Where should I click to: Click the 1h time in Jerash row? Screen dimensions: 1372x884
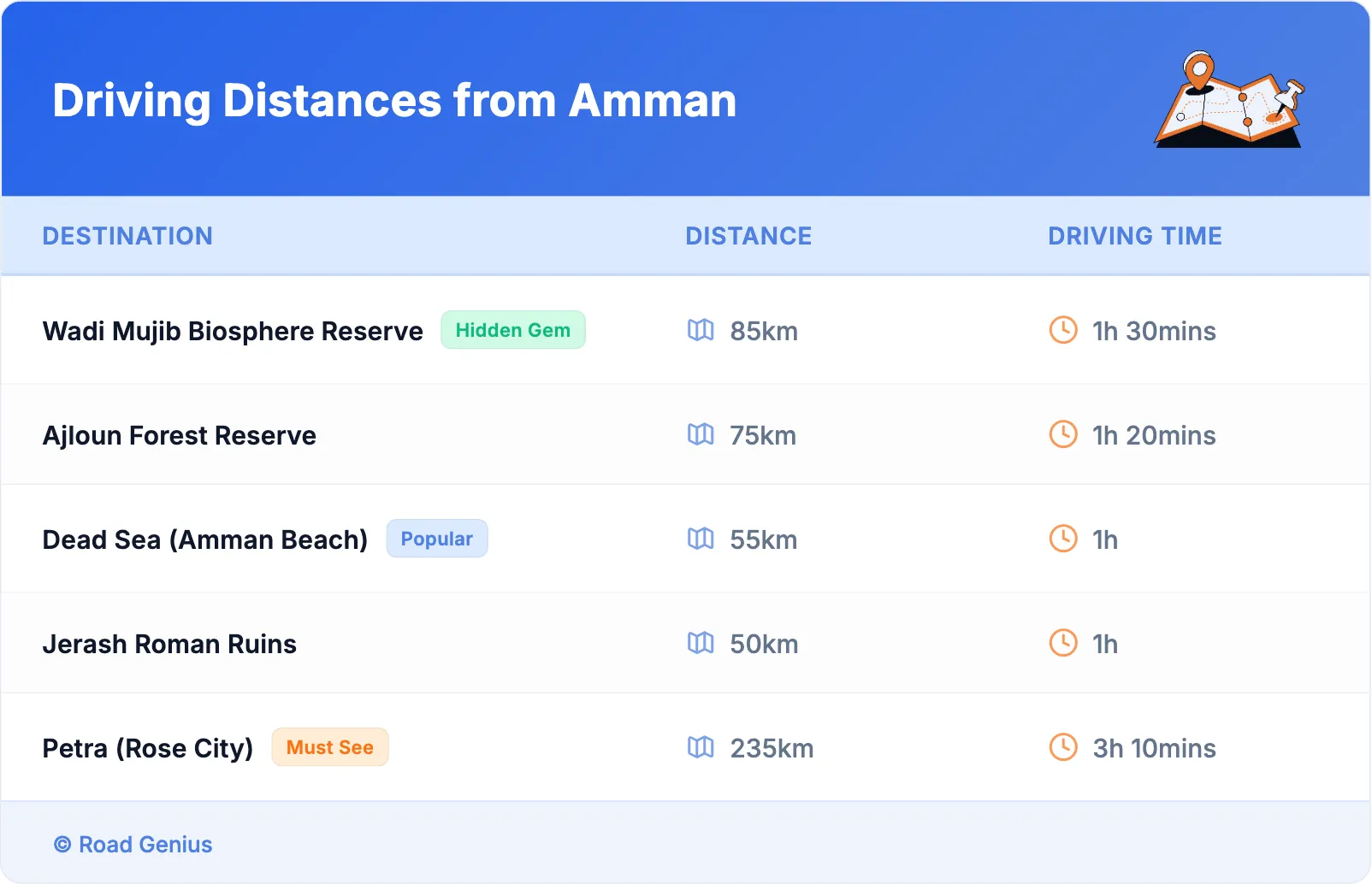(1105, 644)
